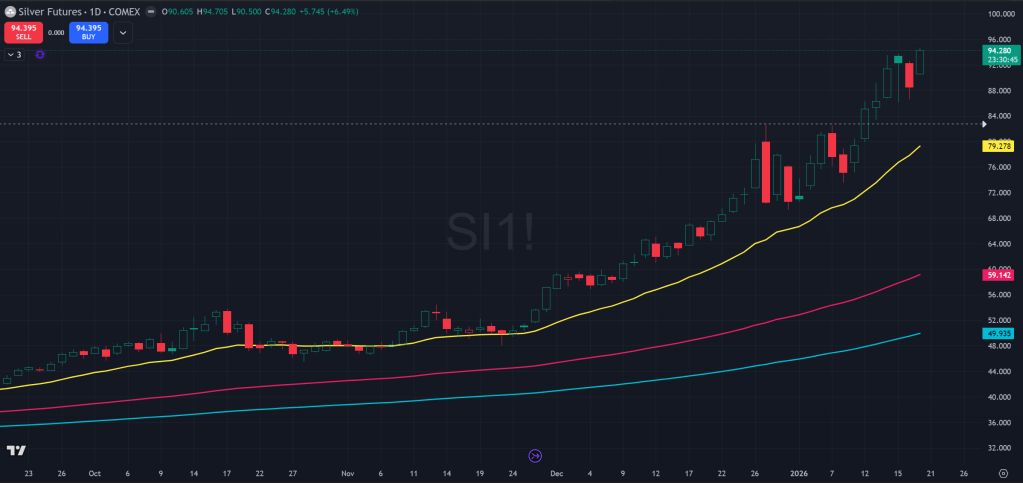The height and width of the screenshot is (483, 1023).
Task: Click the purple indicator loading icon
Action: 40,55
